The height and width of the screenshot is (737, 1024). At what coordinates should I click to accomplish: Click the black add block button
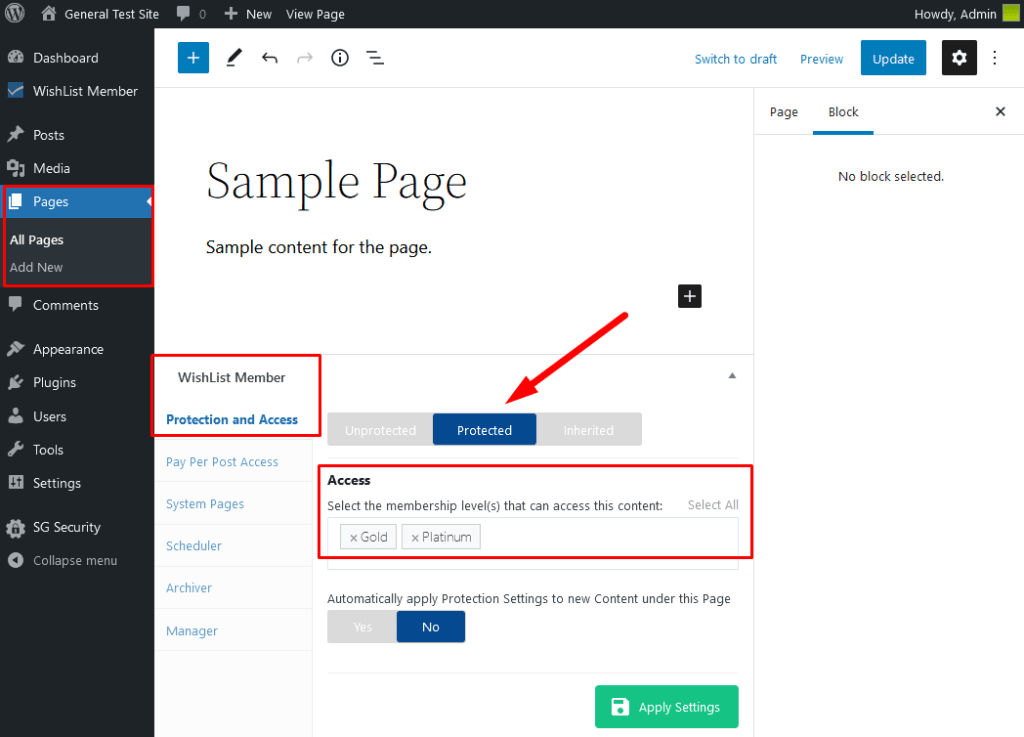(690, 296)
